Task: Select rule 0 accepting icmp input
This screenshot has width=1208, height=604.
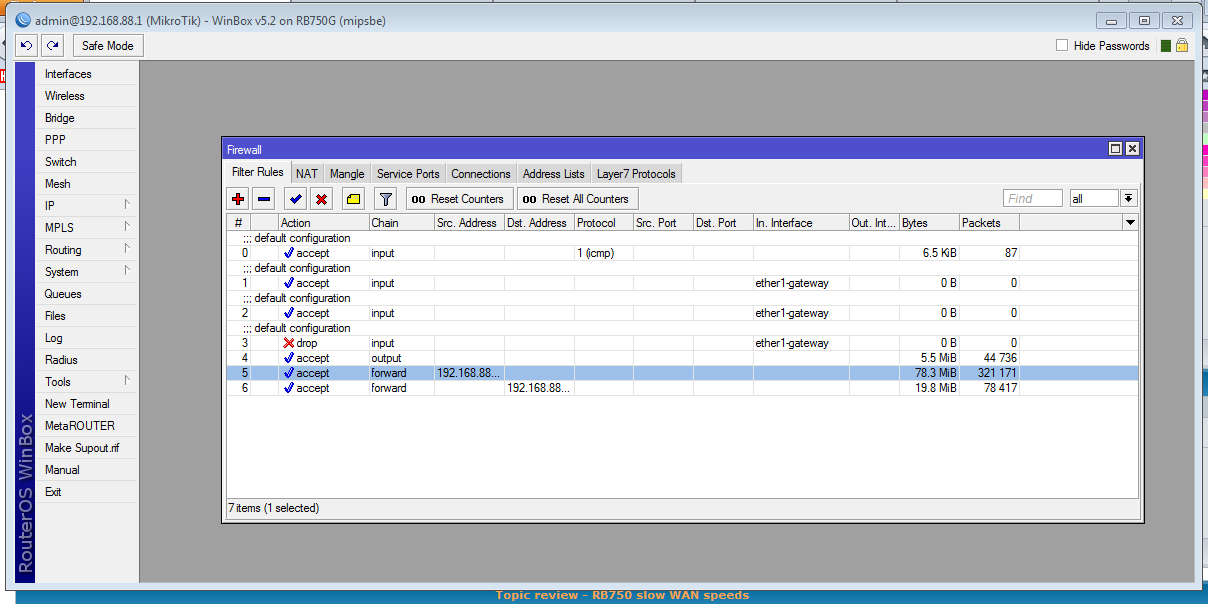Action: pos(682,253)
